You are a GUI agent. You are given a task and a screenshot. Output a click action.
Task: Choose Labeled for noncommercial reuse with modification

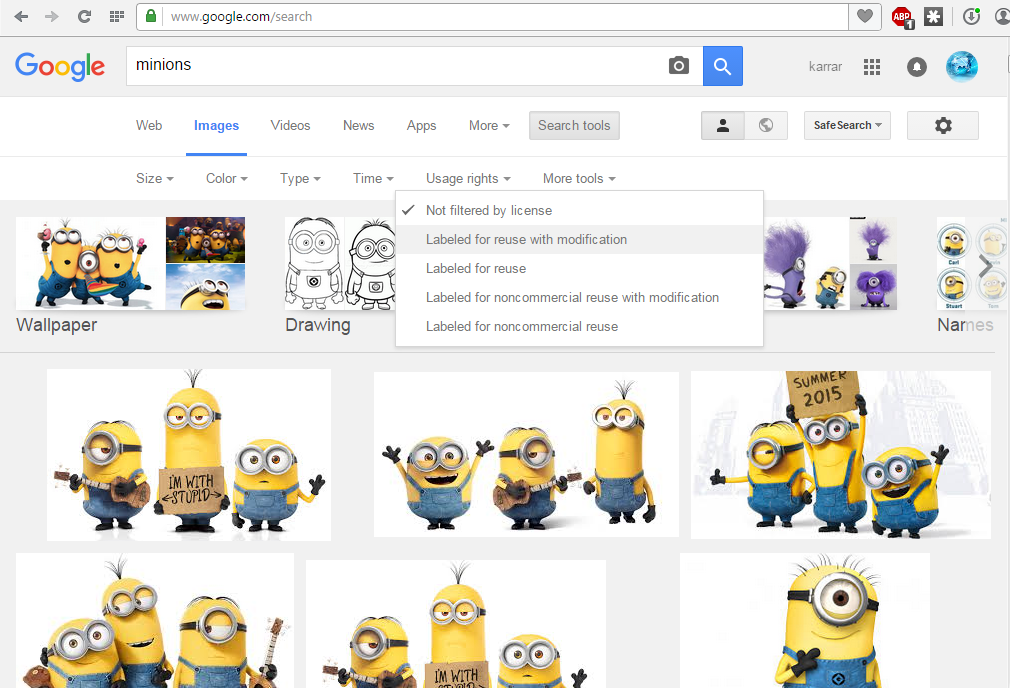pos(580,298)
